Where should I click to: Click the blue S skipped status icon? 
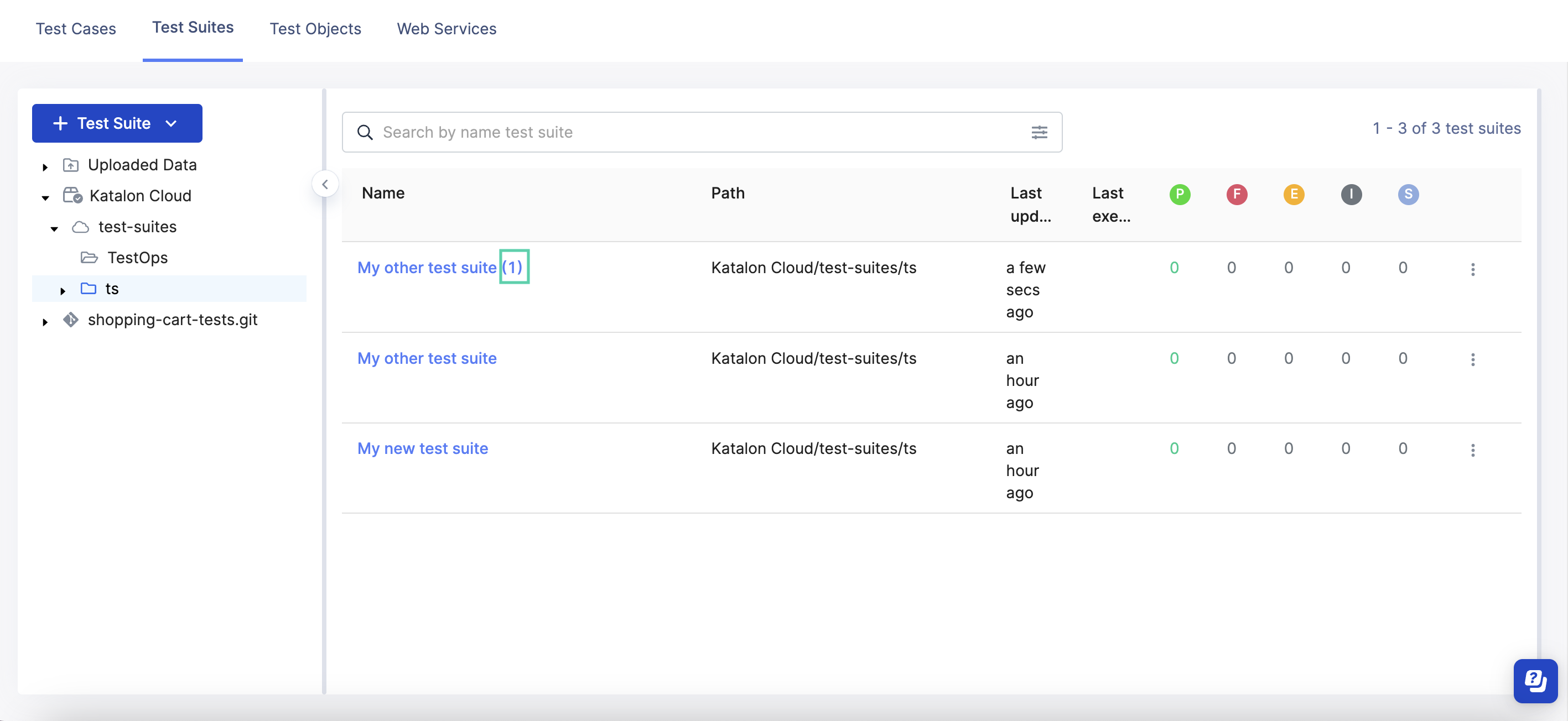click(1408, 194)
